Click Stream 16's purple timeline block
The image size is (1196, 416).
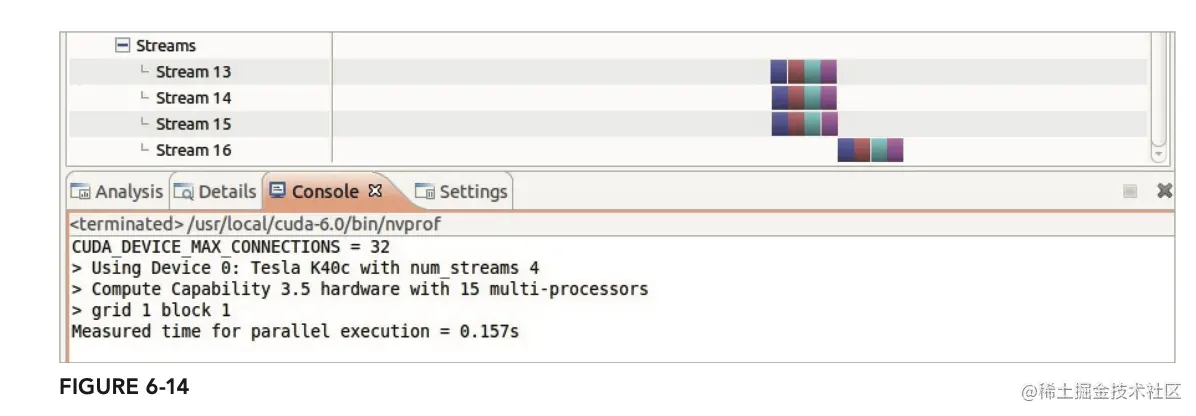895,150
